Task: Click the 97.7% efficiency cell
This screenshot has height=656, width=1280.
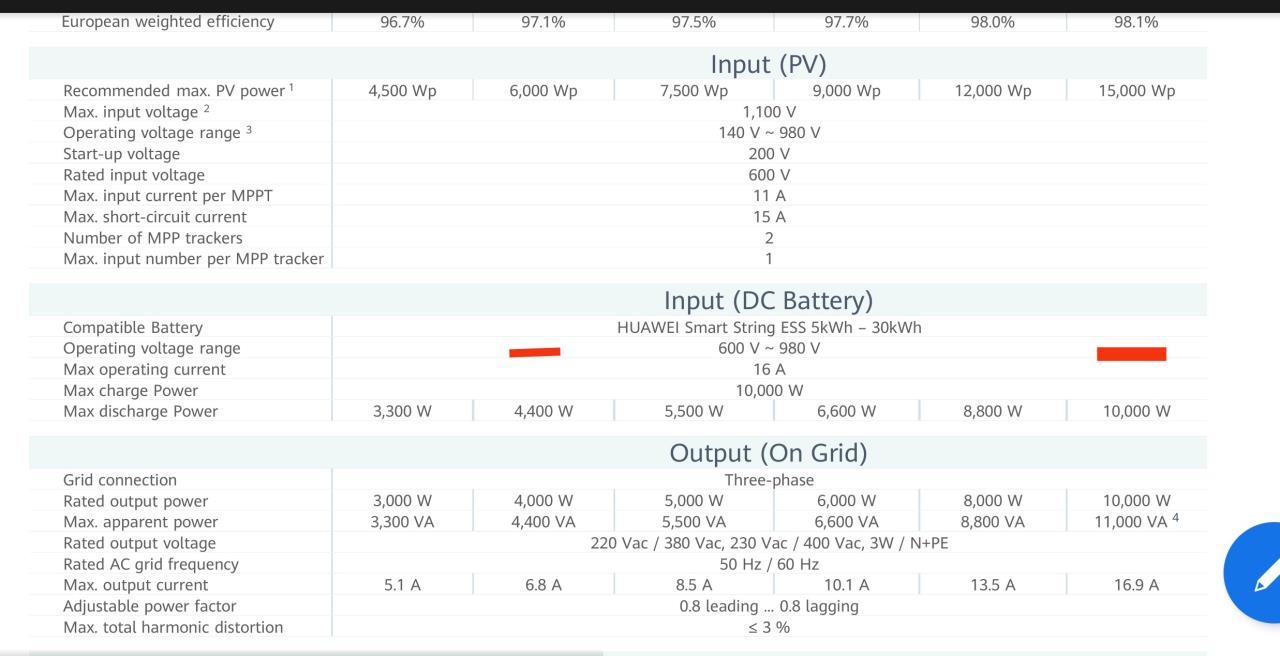Action: (x=846, y=21)
